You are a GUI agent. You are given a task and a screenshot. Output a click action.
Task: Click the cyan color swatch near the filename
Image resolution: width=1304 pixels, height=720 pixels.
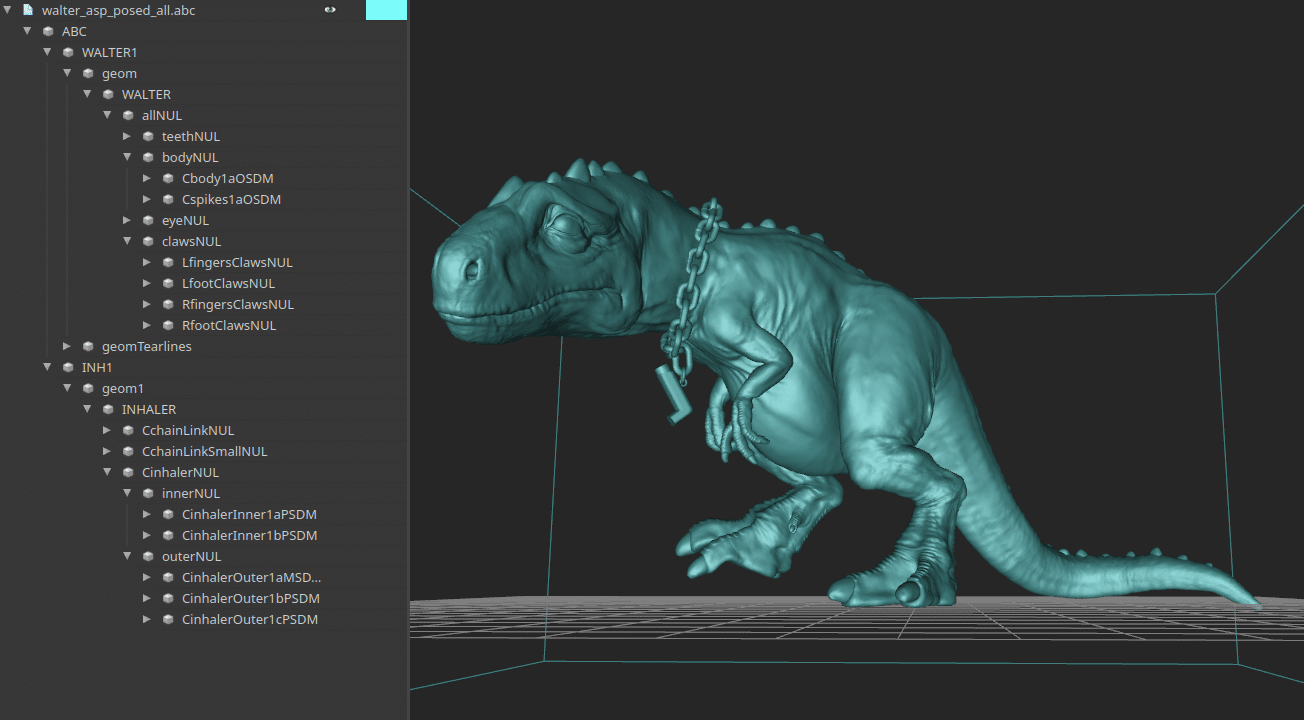pos(386,10)
